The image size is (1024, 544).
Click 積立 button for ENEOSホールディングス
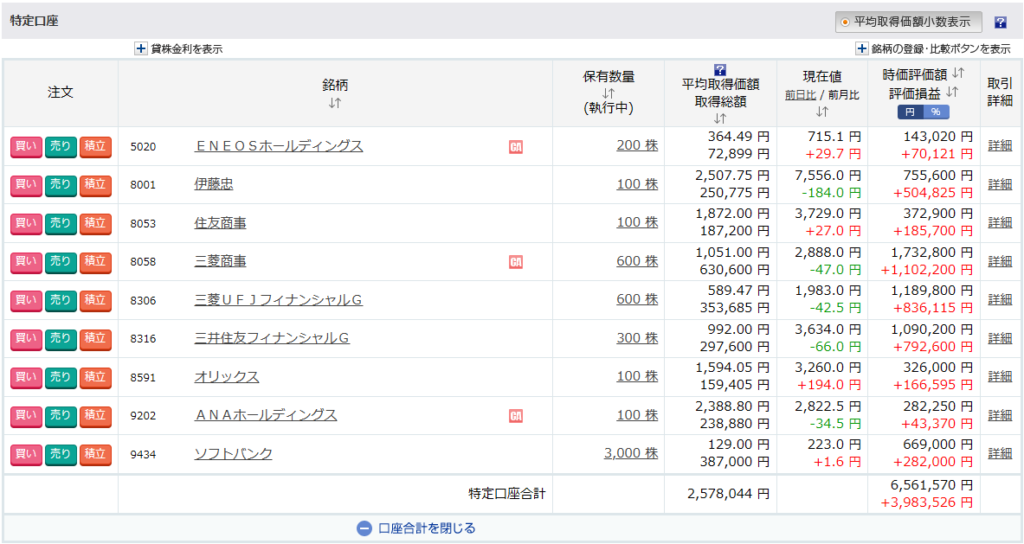click(95, 146)
